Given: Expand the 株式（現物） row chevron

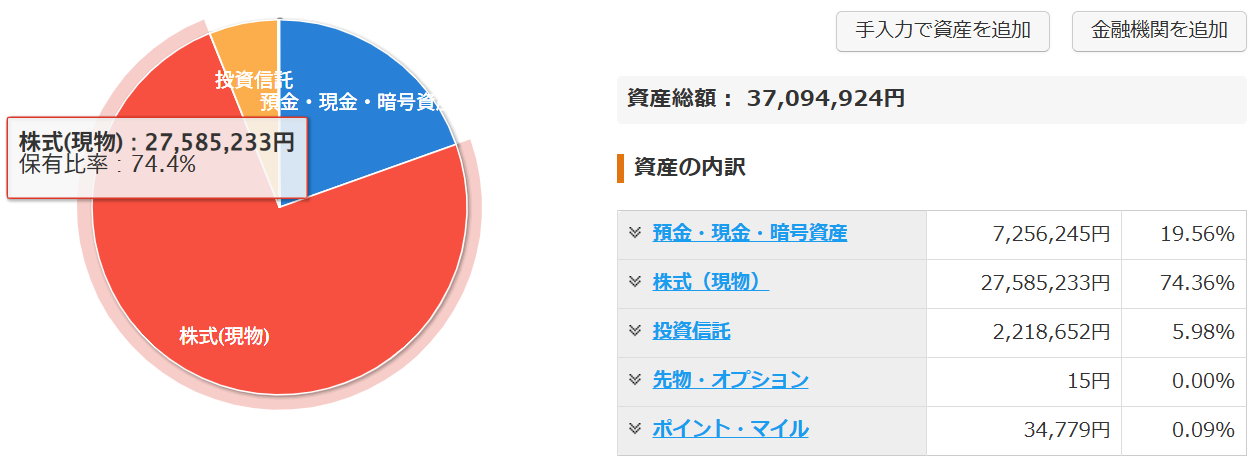Looking at the screenshot, I should [634, 282].
